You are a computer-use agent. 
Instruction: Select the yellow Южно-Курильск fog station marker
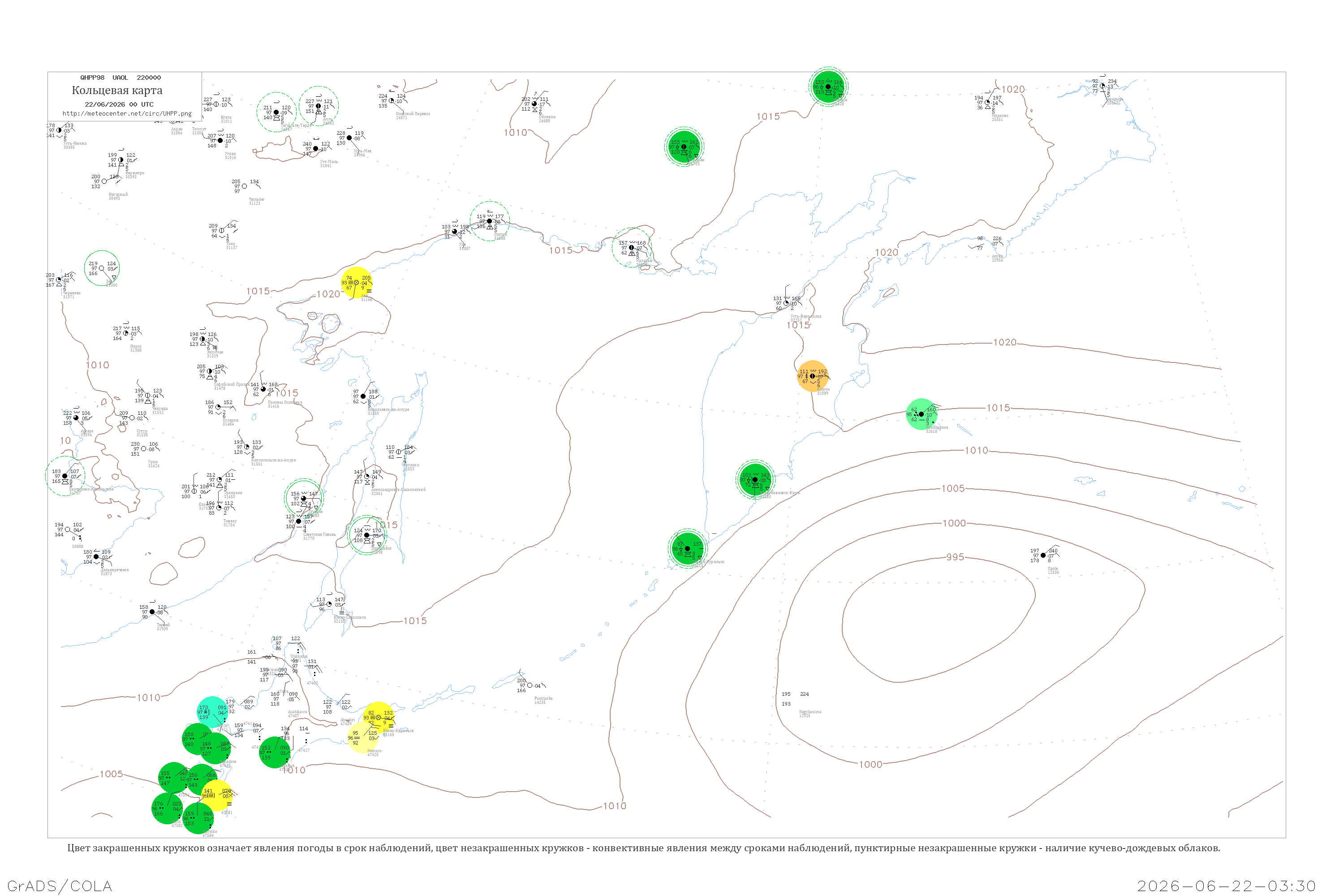(x=378, y=717)
